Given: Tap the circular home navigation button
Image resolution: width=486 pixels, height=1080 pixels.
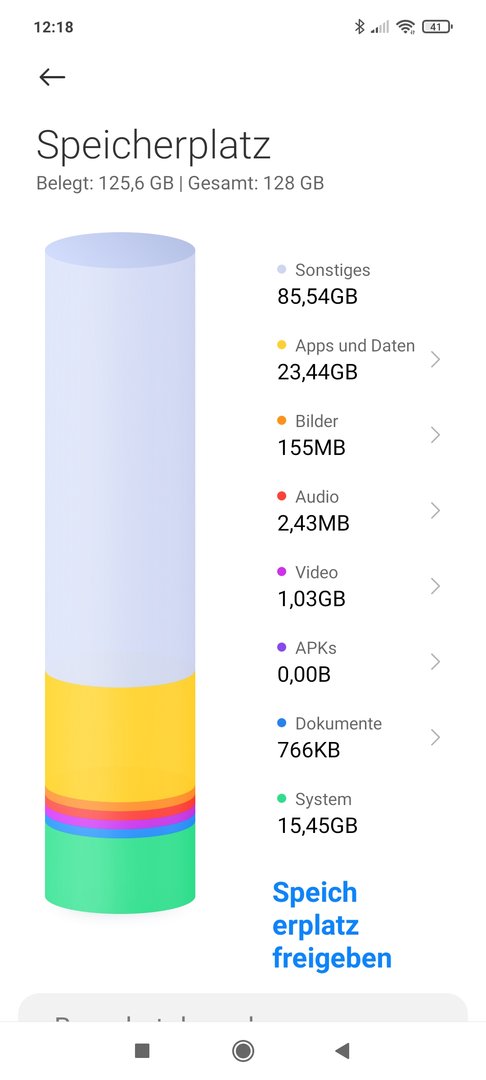Looking at the screenshot, I should (x=243, y=1050).
